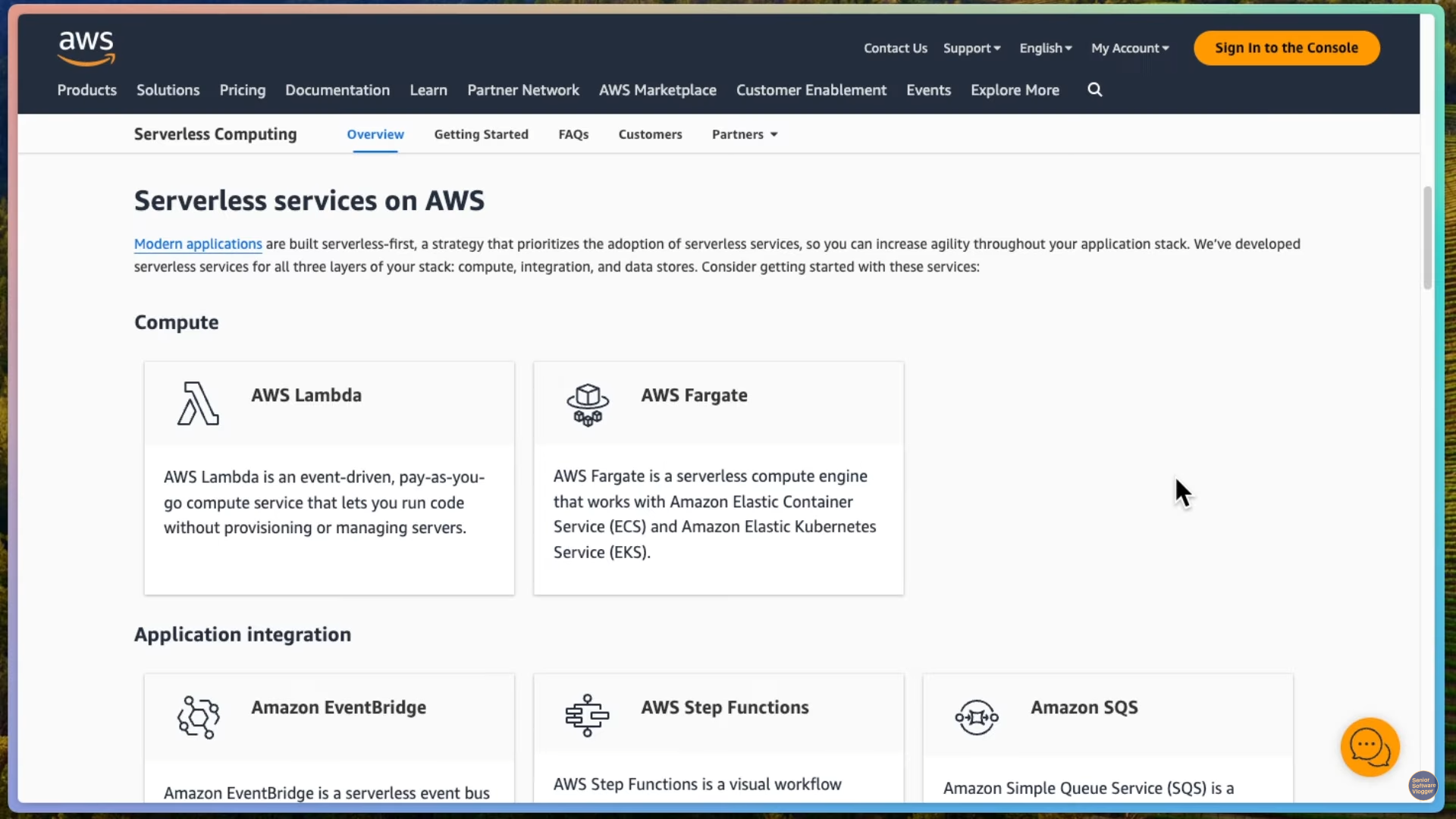Switch to the Getting Started tab
Image resolution: width=1456 pixels, height=819 pixels.
click(481, 134)
